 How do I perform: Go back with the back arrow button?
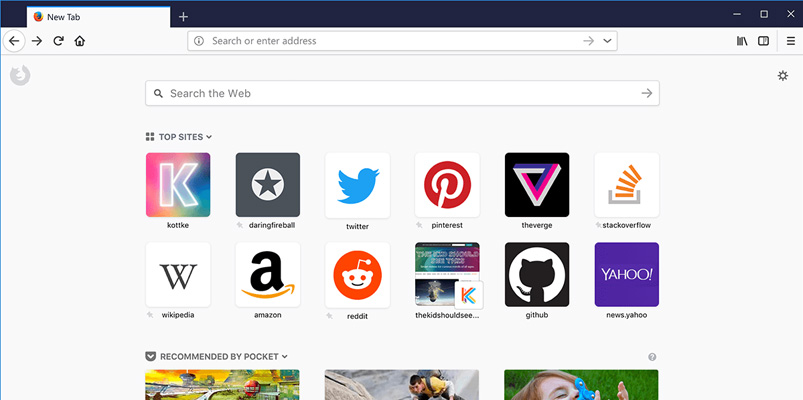pos(14,41)
